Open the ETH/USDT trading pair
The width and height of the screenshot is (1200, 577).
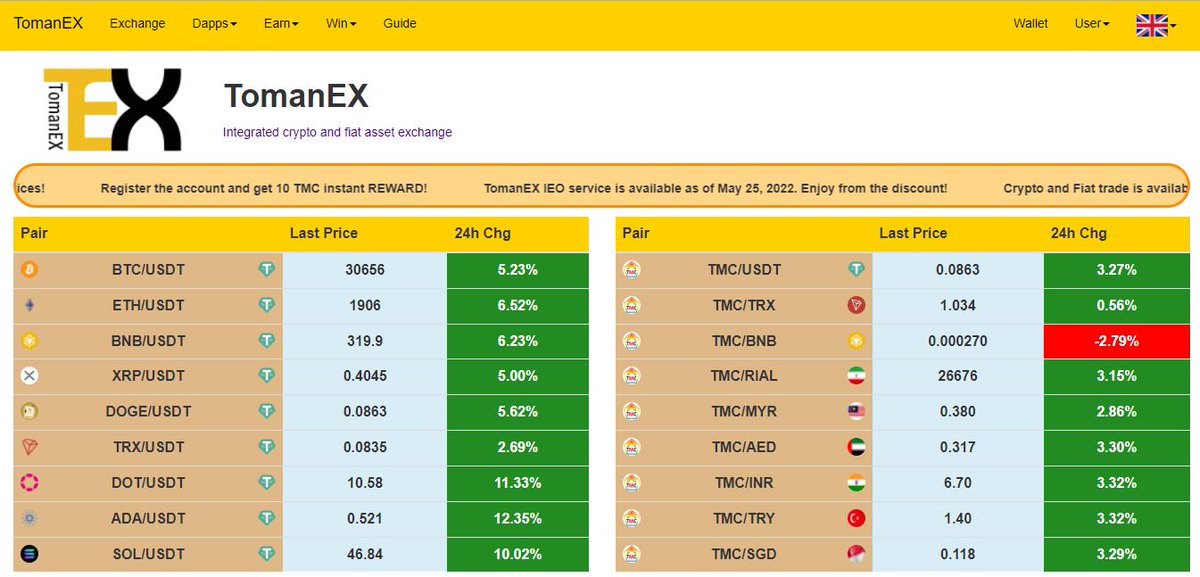(x=149, y=305)
